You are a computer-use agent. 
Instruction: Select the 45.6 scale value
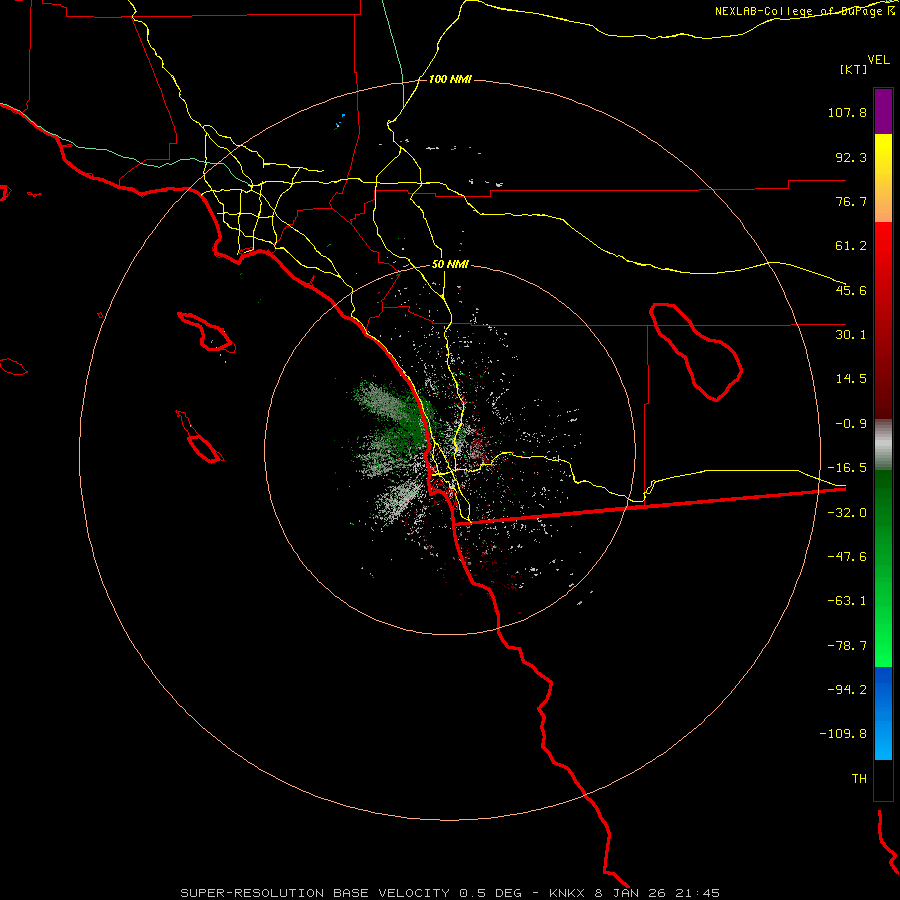851,290
